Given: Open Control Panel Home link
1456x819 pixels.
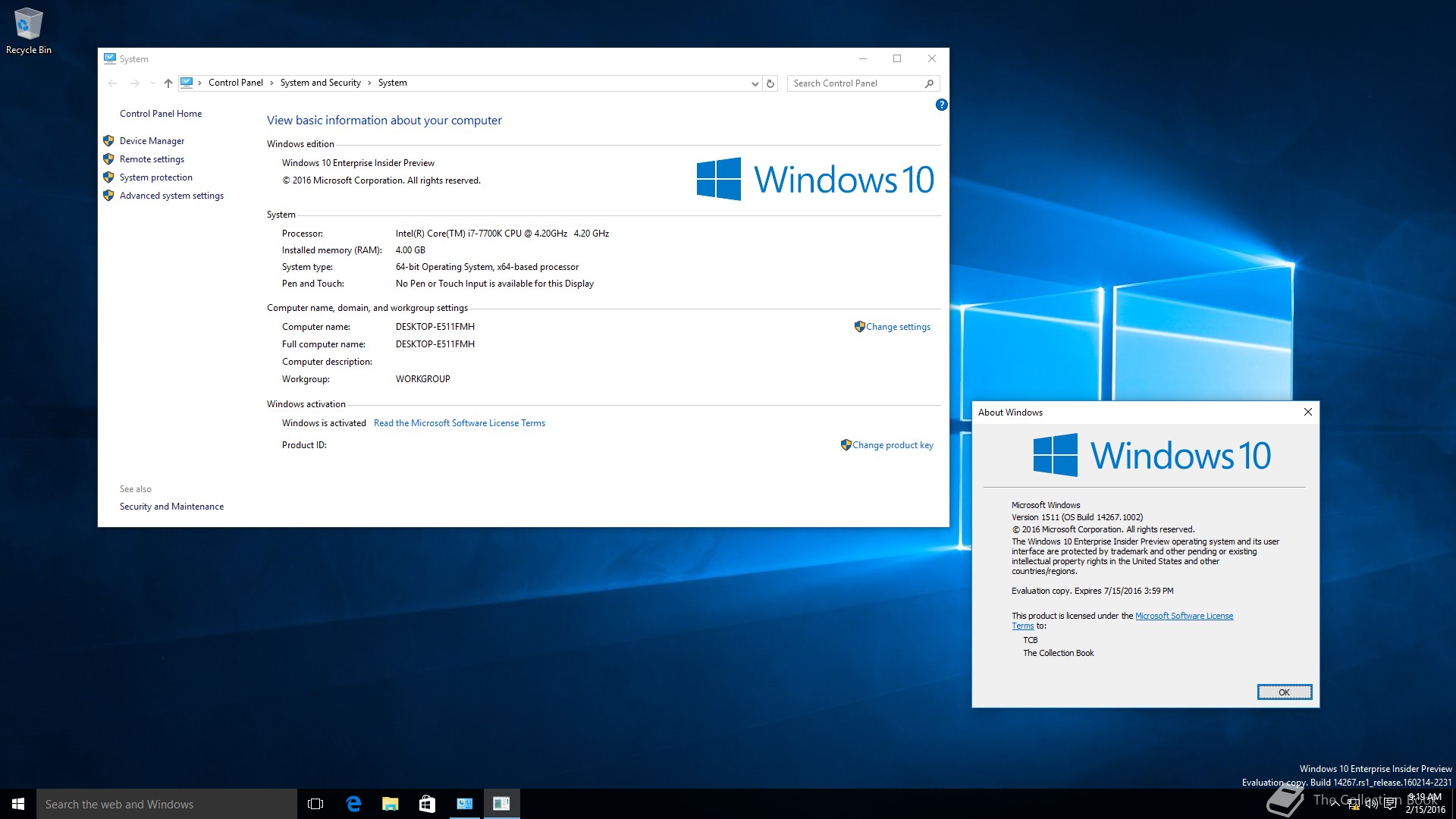Looking at the screenshot, I should point(161,114).
